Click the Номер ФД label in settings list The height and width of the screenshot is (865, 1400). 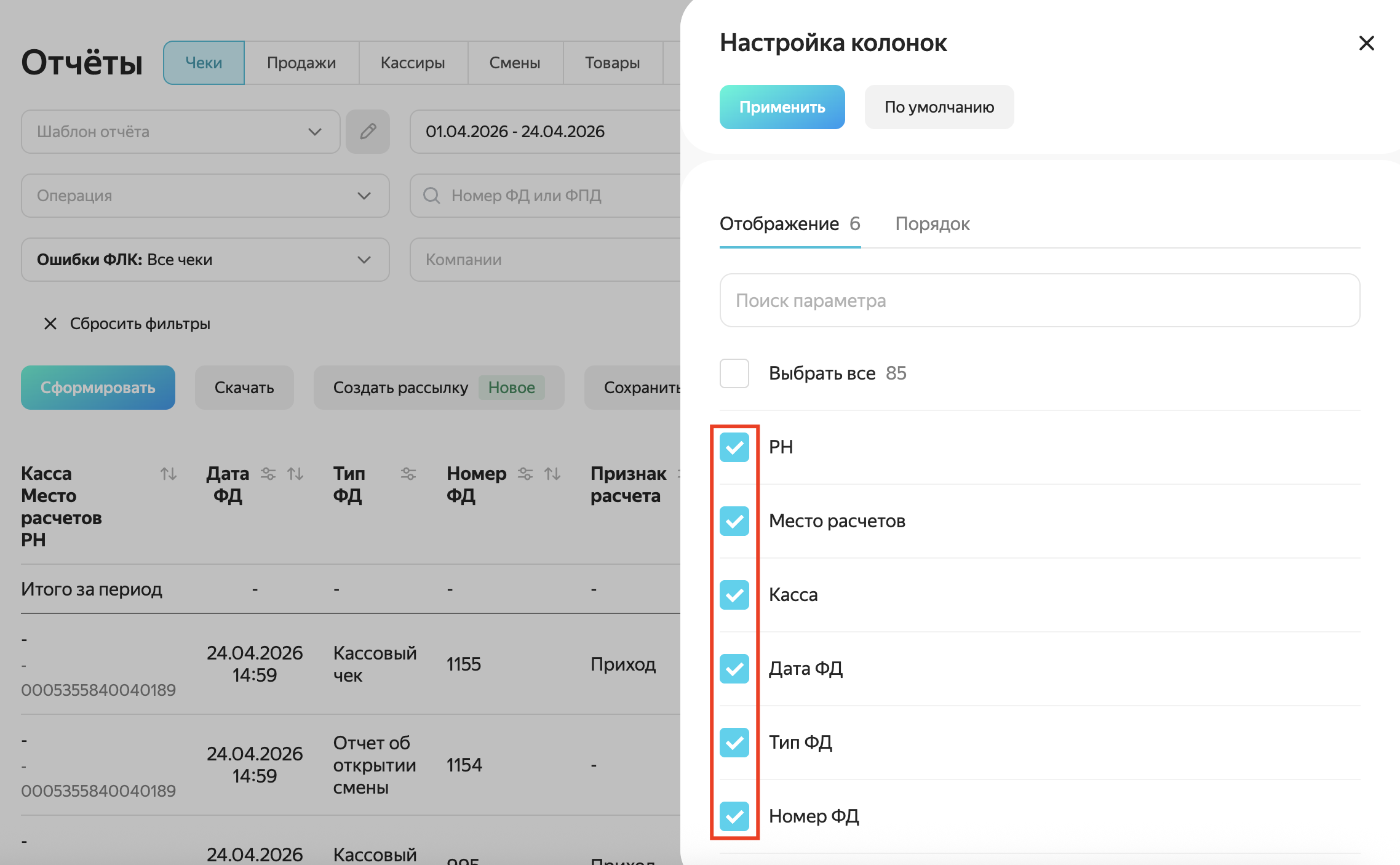814,816
